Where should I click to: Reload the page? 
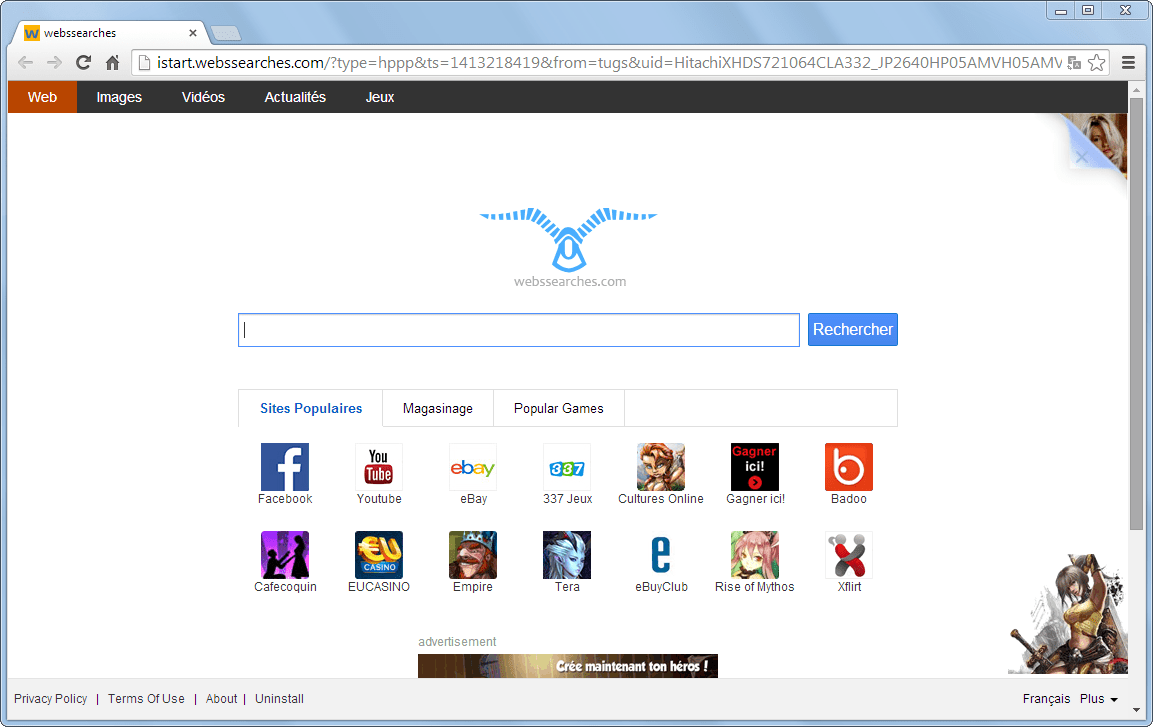click(x=83, y=62)
